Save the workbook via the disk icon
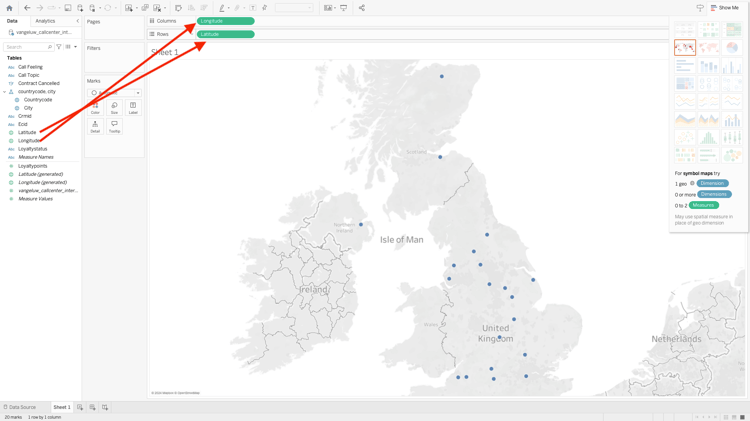 click(68, 8)
